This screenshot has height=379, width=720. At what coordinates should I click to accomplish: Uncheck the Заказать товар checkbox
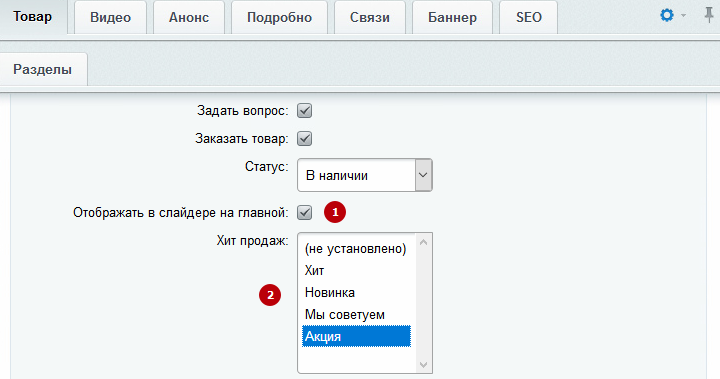click(304, 139)
